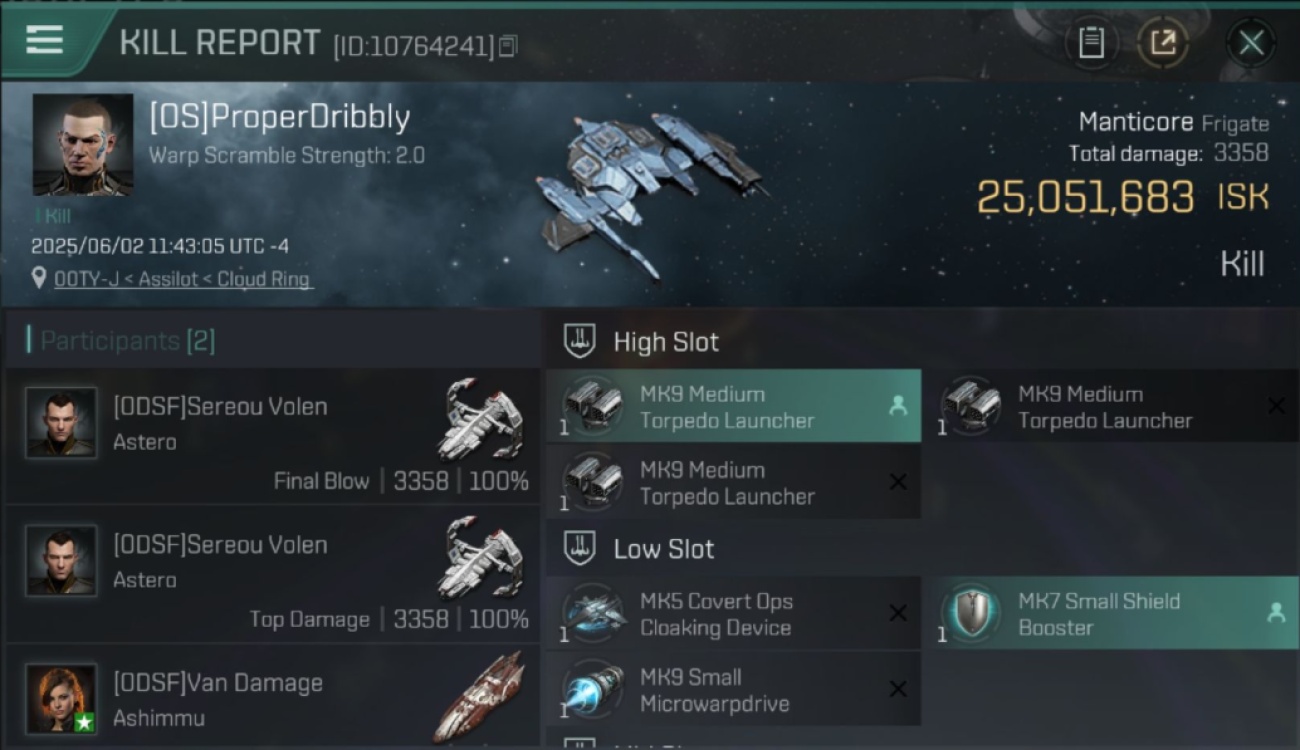1300x750 pixels.
Task: Open the Sereou Volen Top Damage participant entry
Action: tap(273, 574)
